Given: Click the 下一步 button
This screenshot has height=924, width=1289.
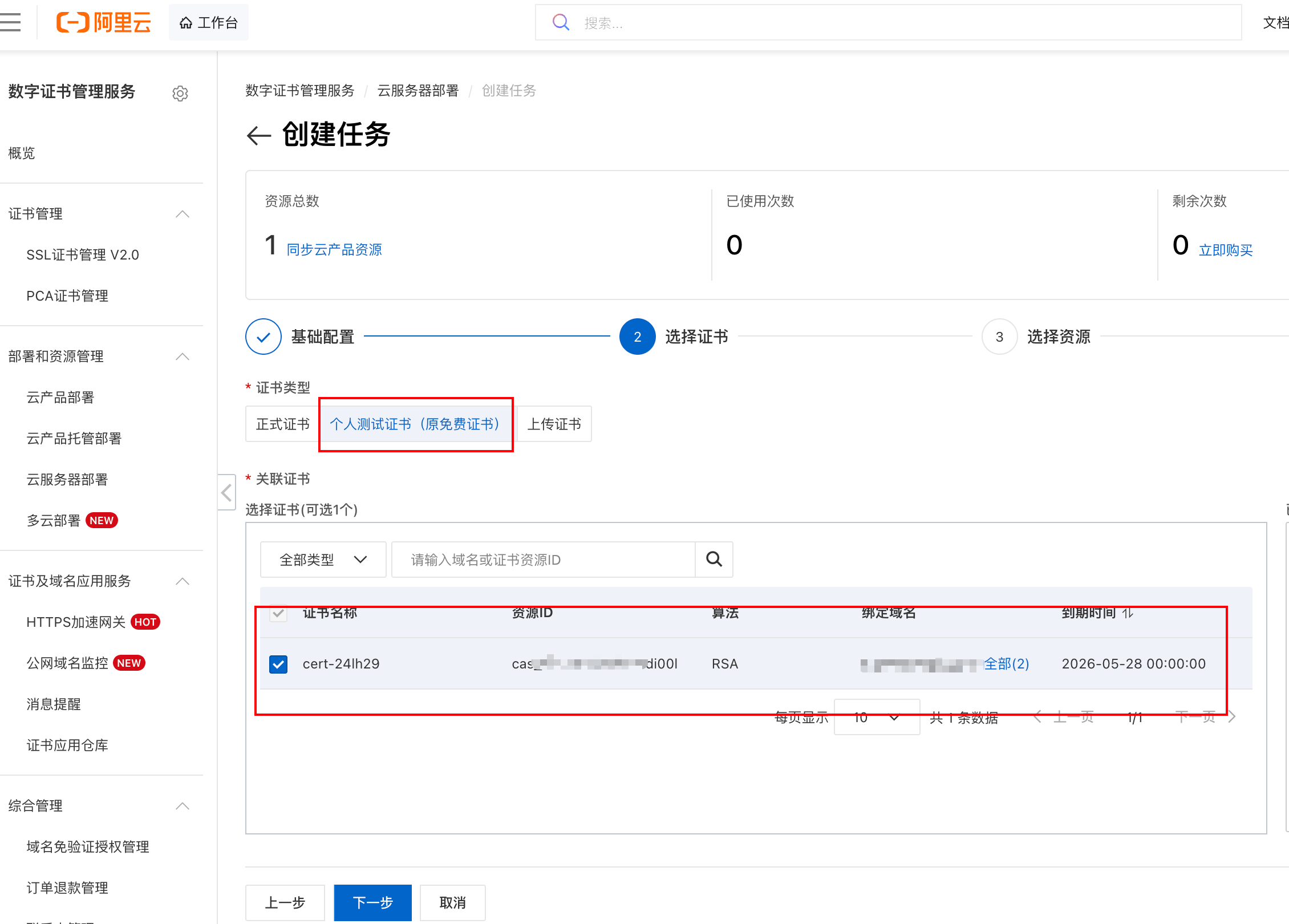Looking at the screenshot, I should (372, 902).
